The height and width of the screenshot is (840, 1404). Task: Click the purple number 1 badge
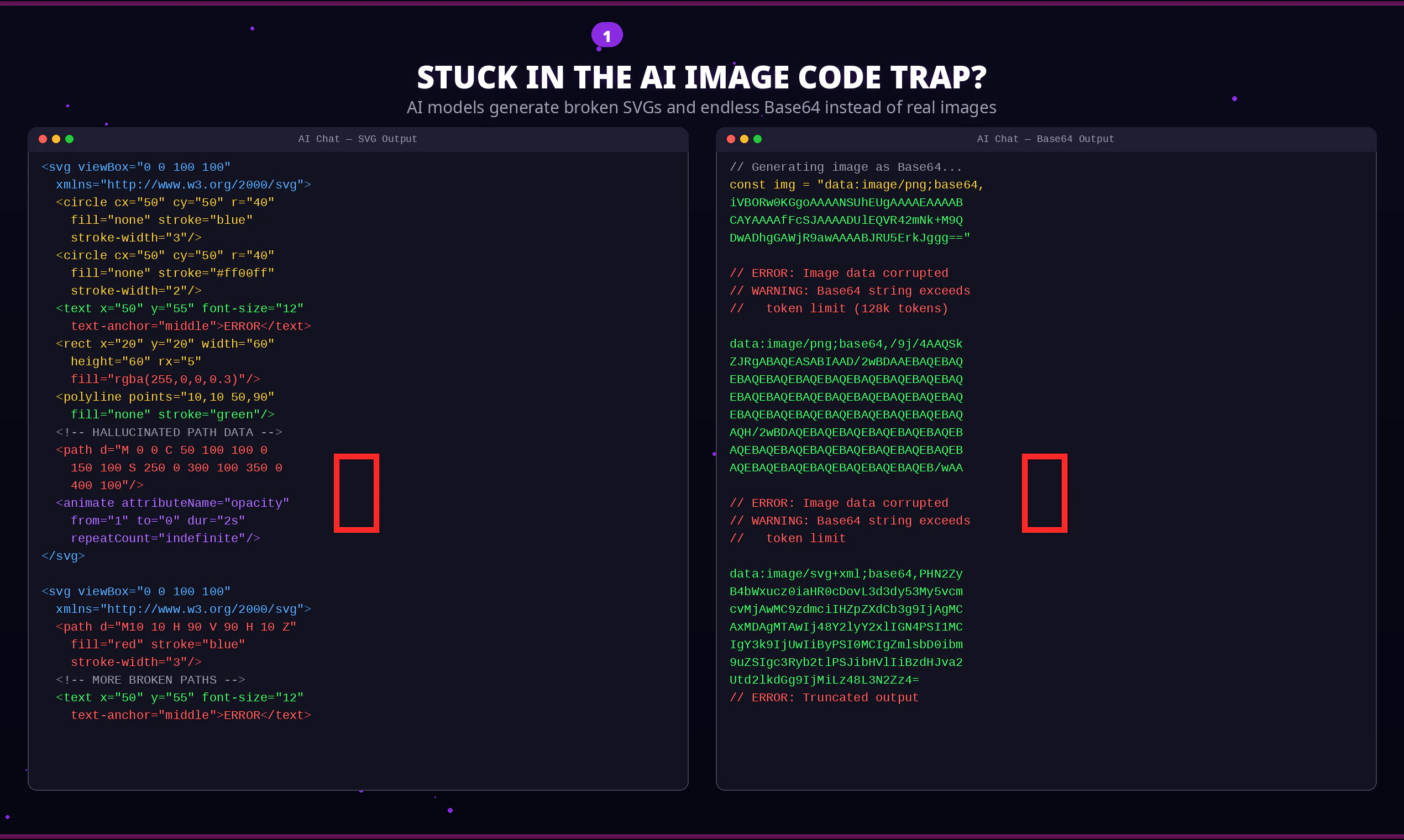pos(607,36)
